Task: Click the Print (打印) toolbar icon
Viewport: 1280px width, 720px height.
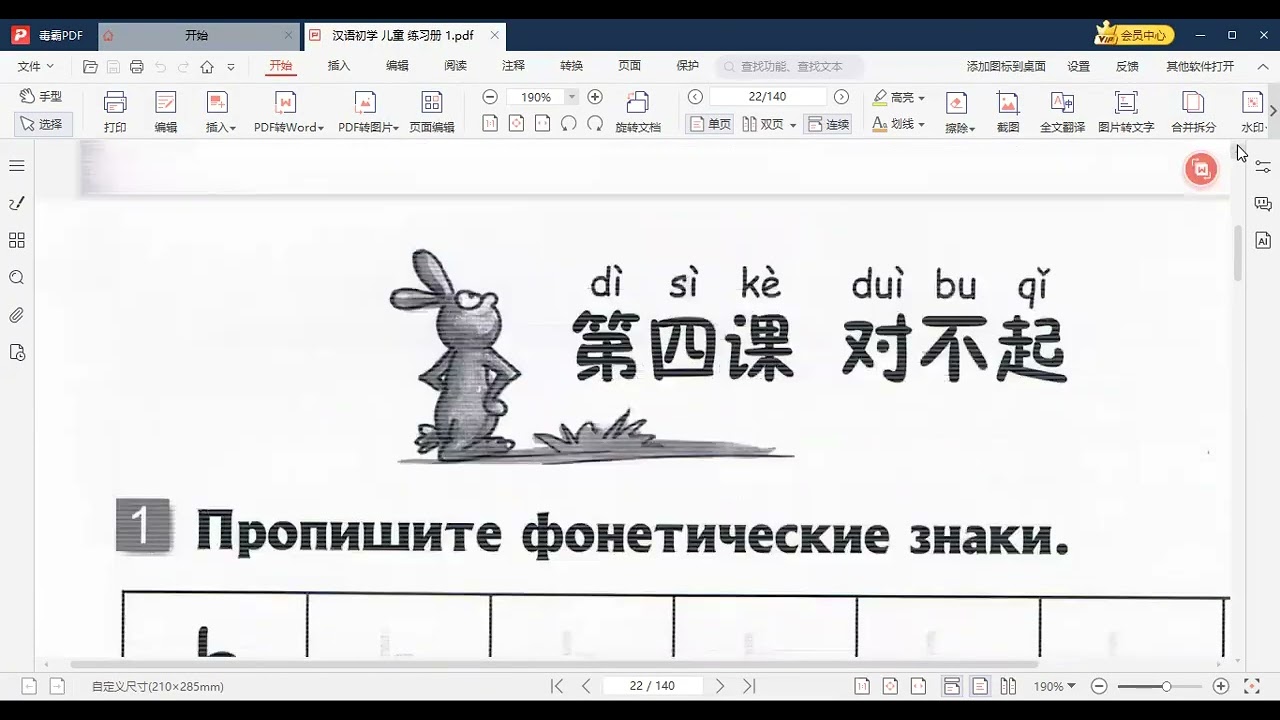Action: pyautogui.click(x=115, y=112)
